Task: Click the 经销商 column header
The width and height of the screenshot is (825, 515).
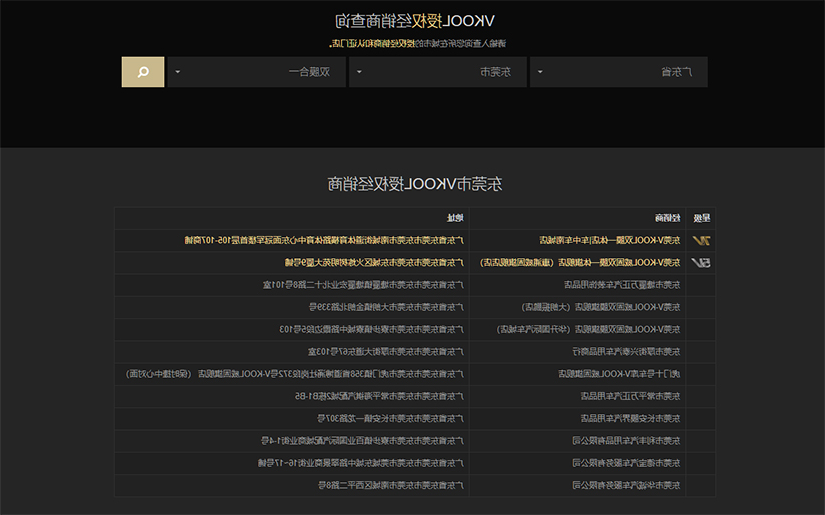Action: (x=668, y=218)
